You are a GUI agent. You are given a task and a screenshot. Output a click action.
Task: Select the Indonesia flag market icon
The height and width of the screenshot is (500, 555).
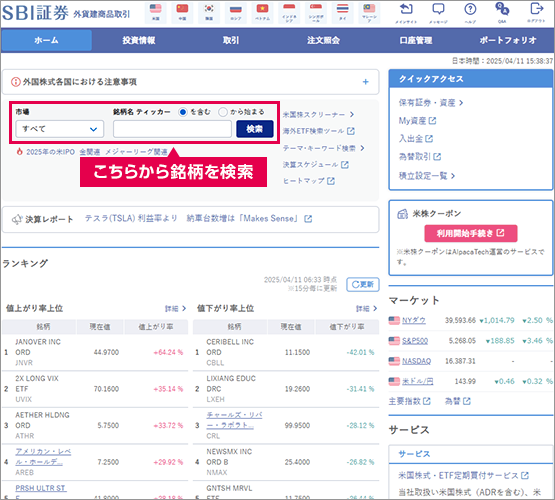pyautogui.click(x=289, y=13)
